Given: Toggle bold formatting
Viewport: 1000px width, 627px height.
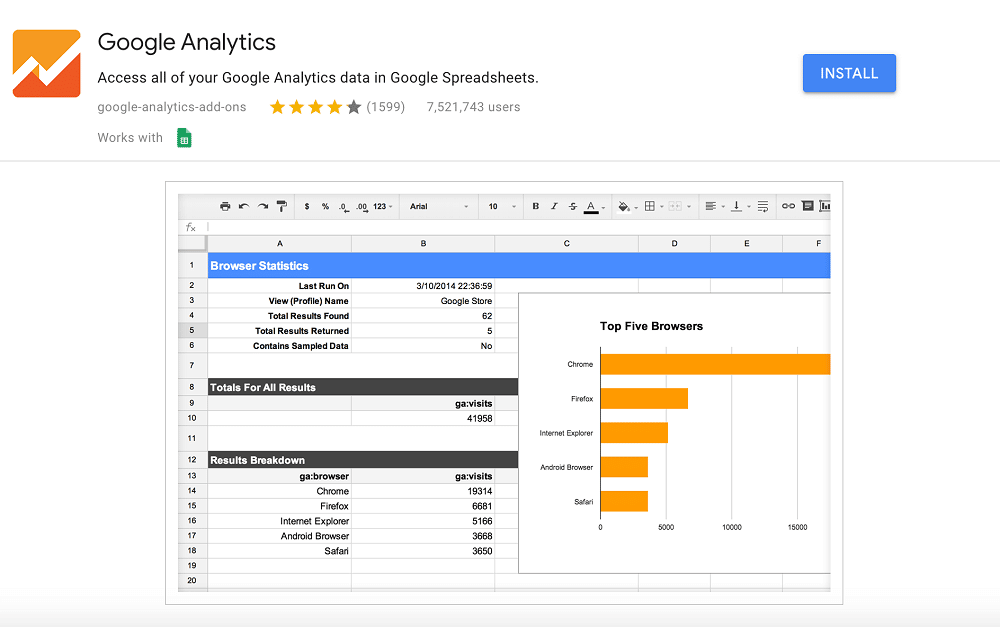Looking at the screenshot, I should [536, 206].
